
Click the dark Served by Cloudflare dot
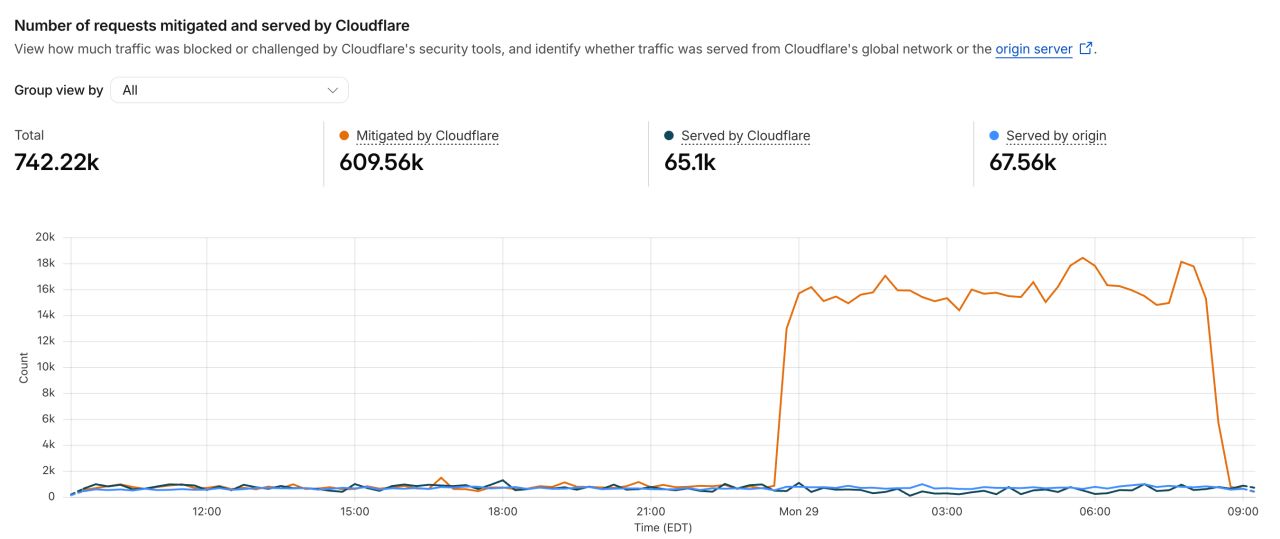pyautogui.click(x=669, y=135)
